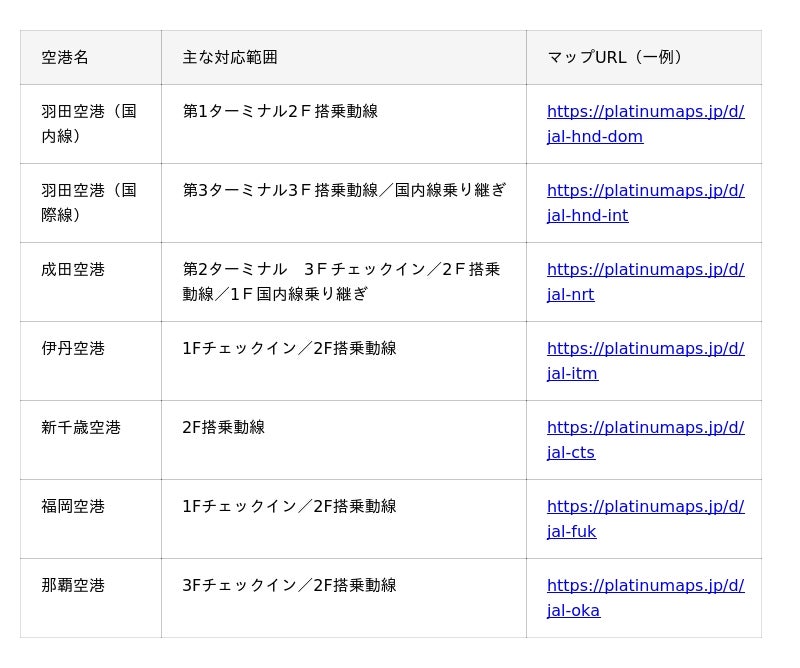
Task: Open the jal-oka map link
Action: pos(645,598)
